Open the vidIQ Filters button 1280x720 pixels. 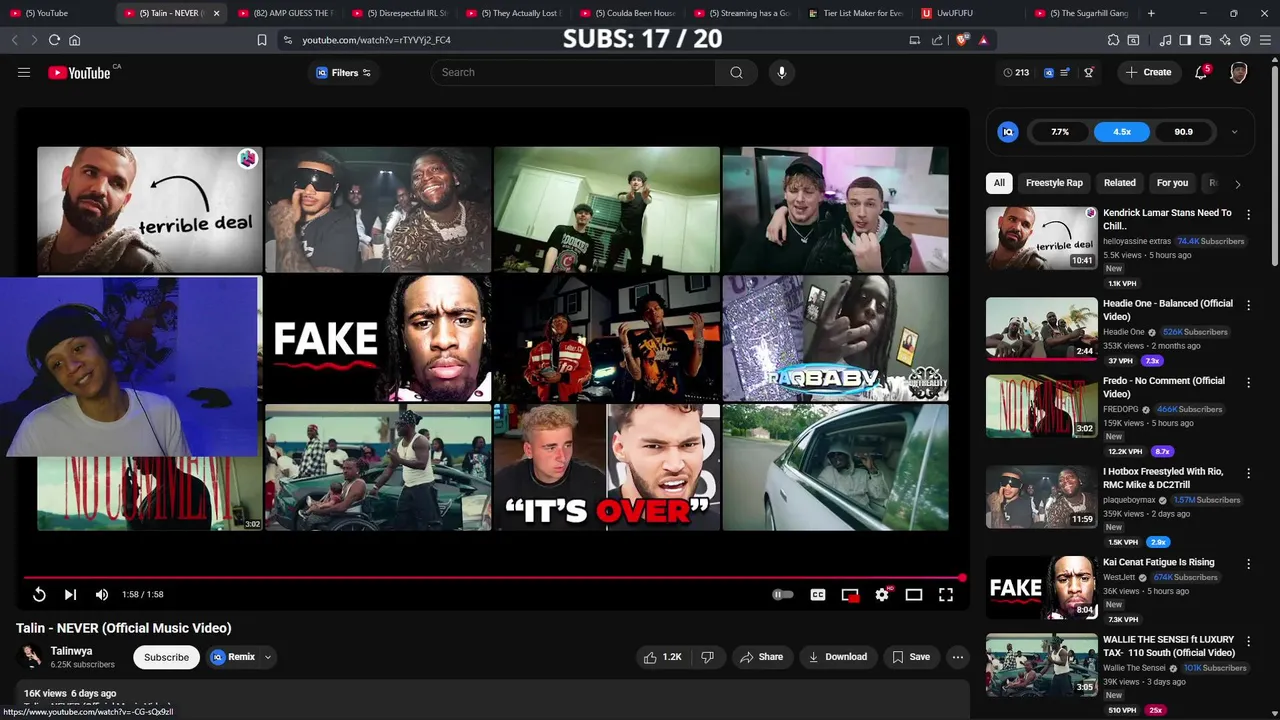click(x=343, y=72)
